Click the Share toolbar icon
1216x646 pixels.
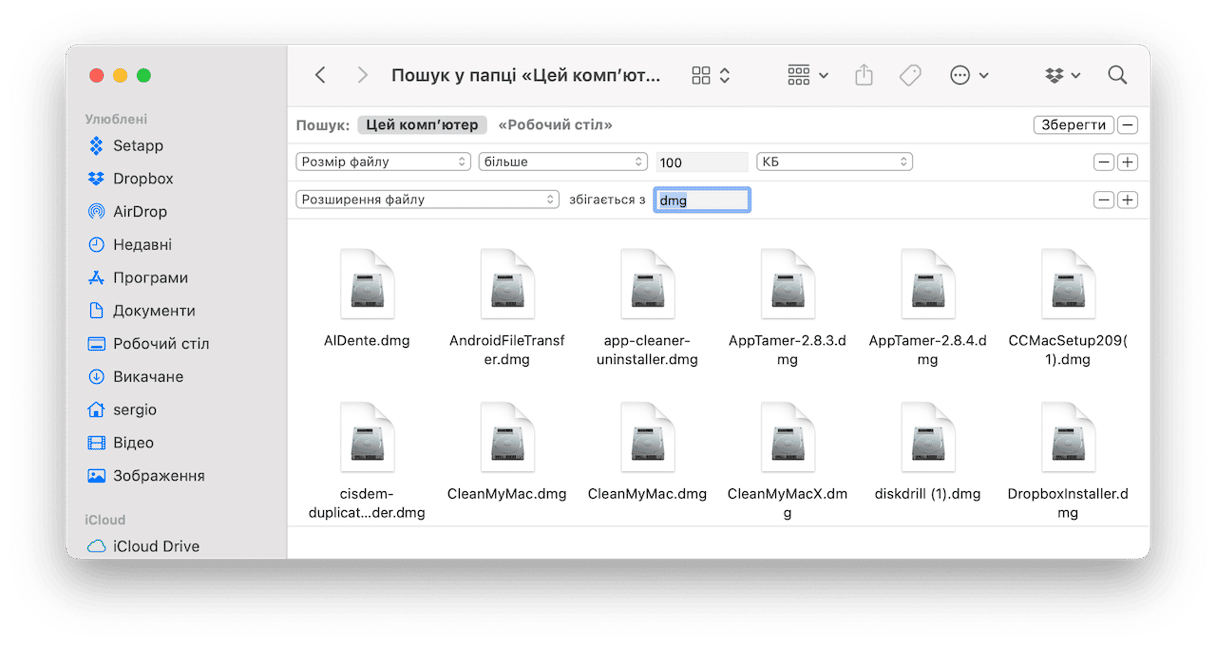[x=864, y=75]
